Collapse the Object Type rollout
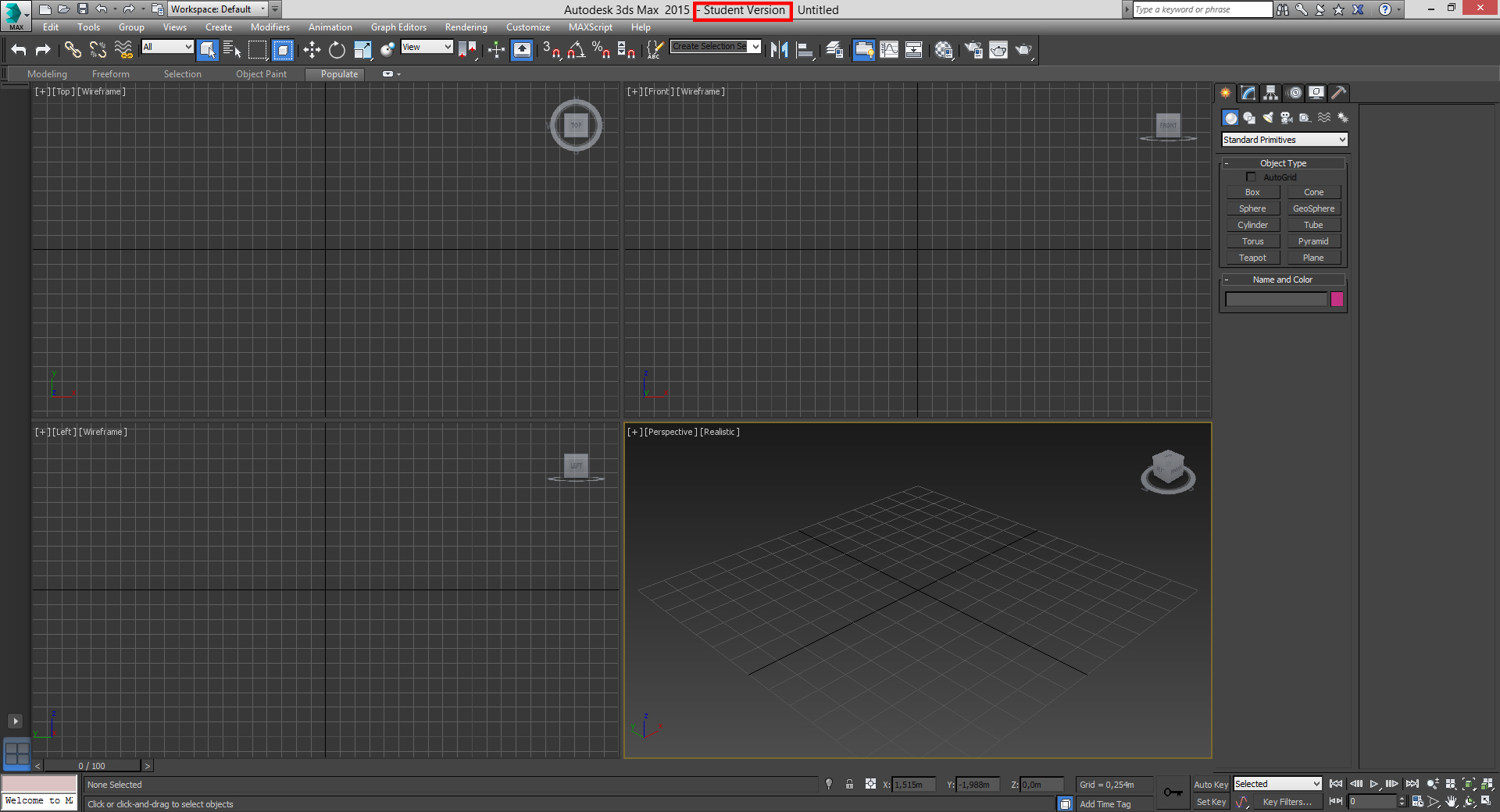The width and height of the screenshot is (1500, 812). click(1283, 163)
